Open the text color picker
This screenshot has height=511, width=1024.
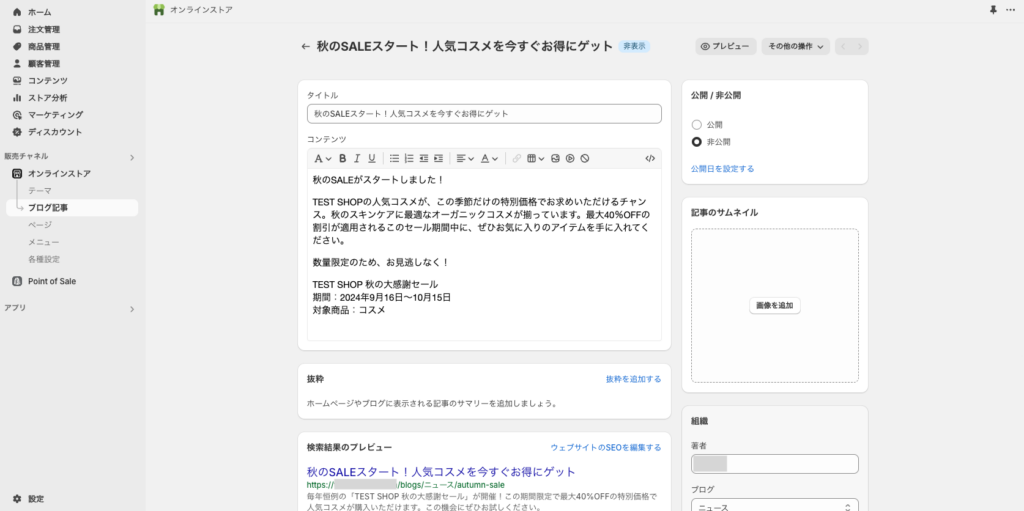pyautogui.click(x=489, y=158)
